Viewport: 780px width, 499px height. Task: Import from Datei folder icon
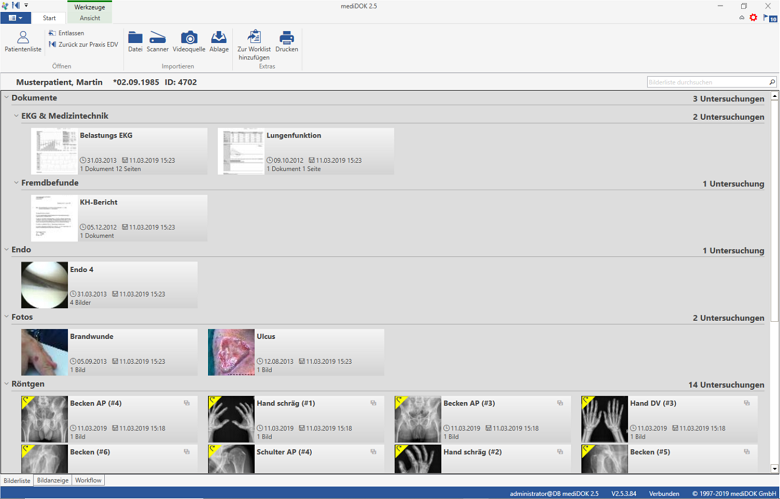(135, 41)
